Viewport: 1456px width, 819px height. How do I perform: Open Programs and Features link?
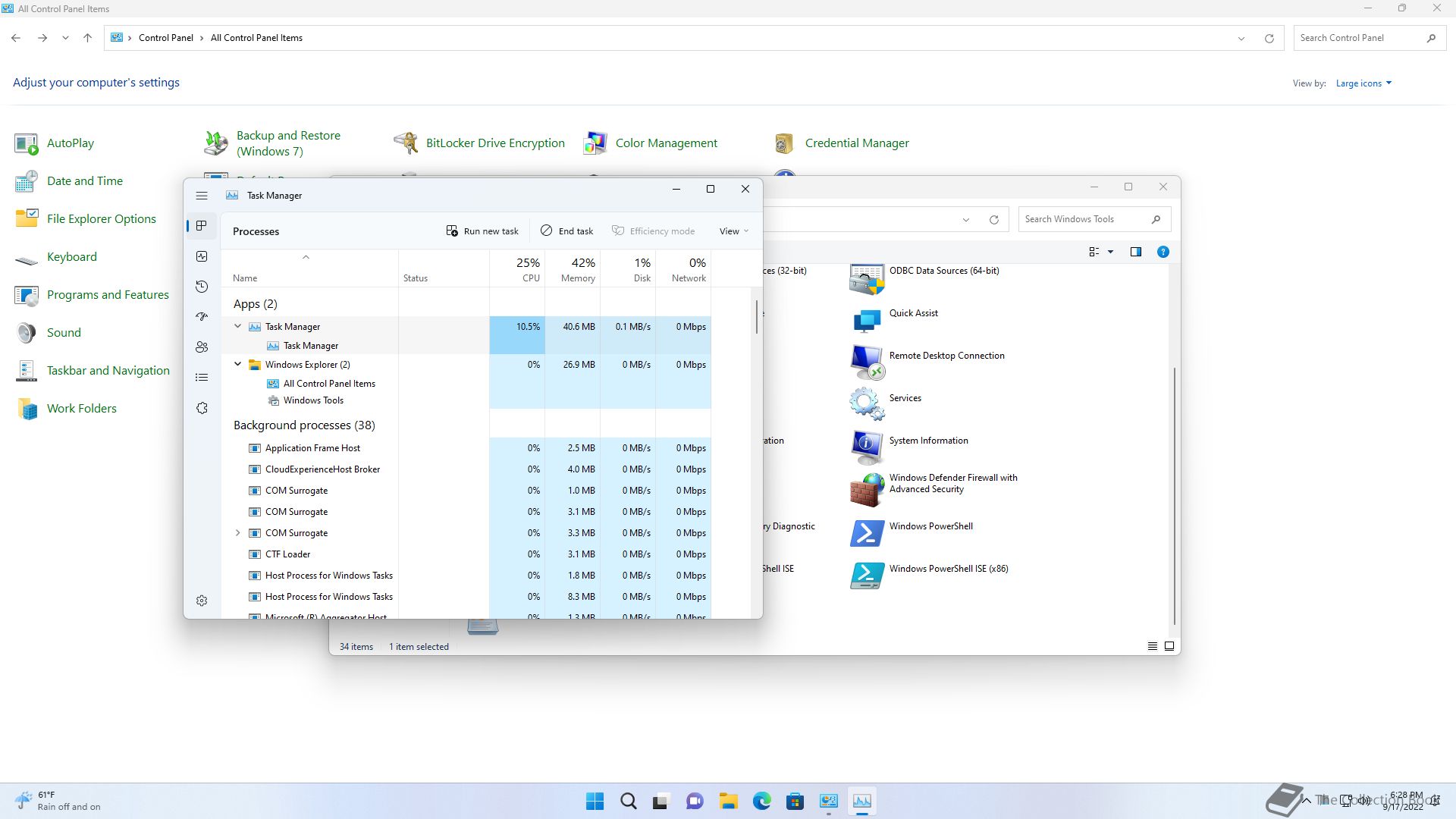pos(108,295)
